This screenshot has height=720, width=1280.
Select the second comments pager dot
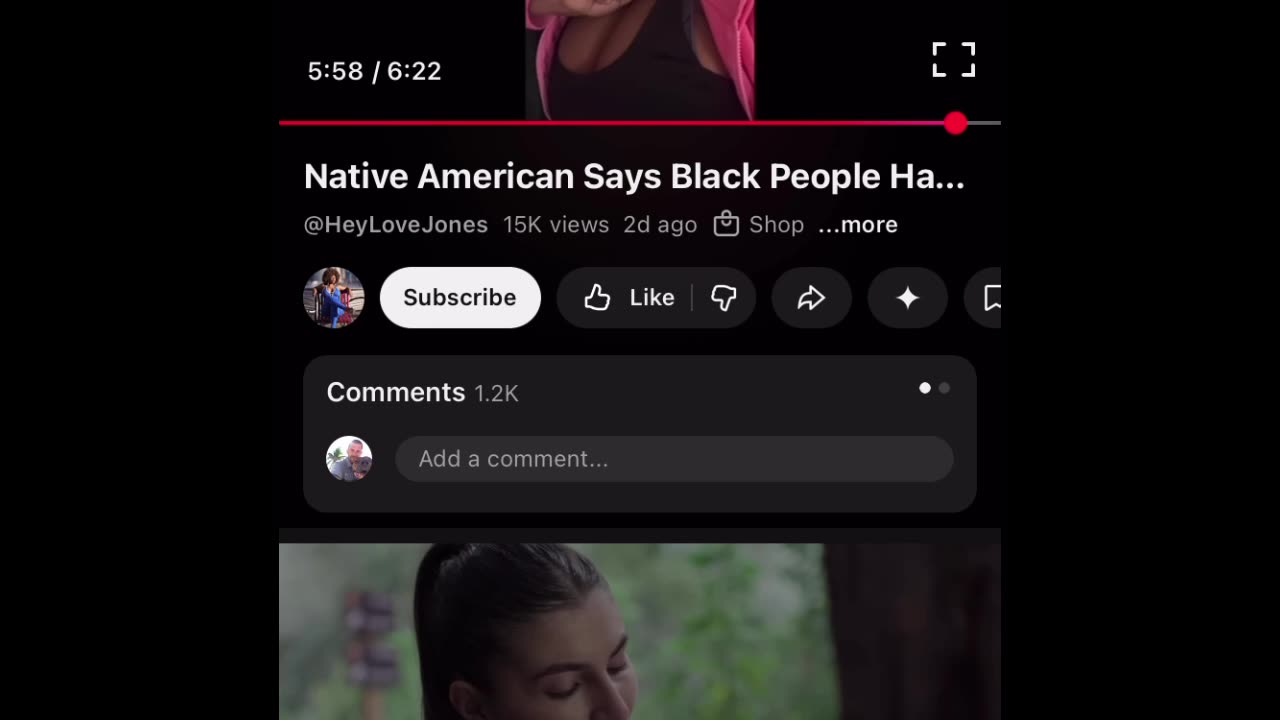point(944,388)
